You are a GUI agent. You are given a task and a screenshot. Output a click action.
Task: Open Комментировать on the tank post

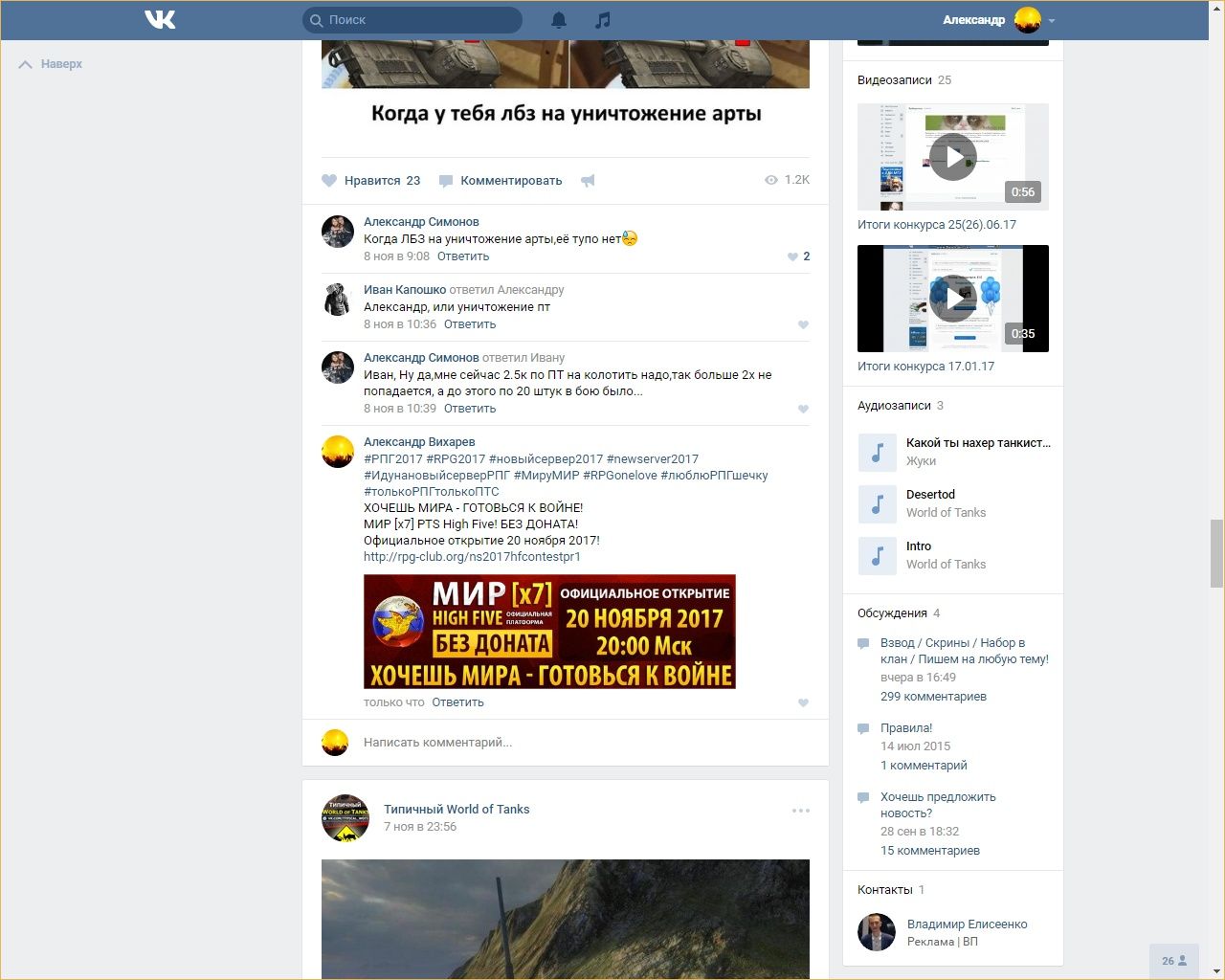coord(501,180)
